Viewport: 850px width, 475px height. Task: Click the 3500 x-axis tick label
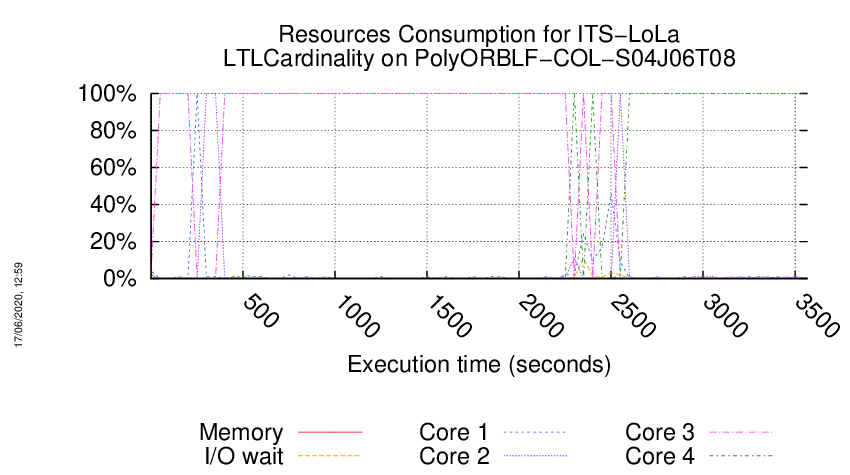(x=817, y=316)
